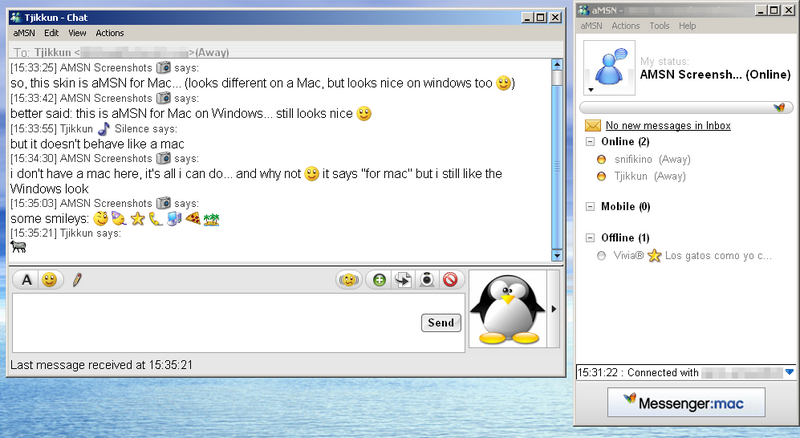Open Tools menu in aMSN contact list

[659, 26]
